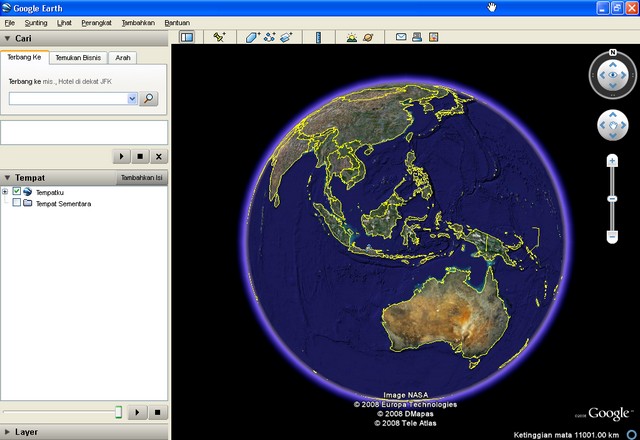Look up using the compass top arrow
This screenshot has height=440, width=640.
613,64
